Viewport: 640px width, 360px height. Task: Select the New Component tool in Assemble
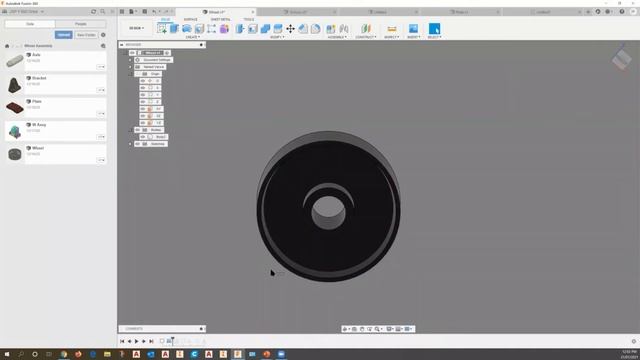pyautogui.click(x=331, y=28)
